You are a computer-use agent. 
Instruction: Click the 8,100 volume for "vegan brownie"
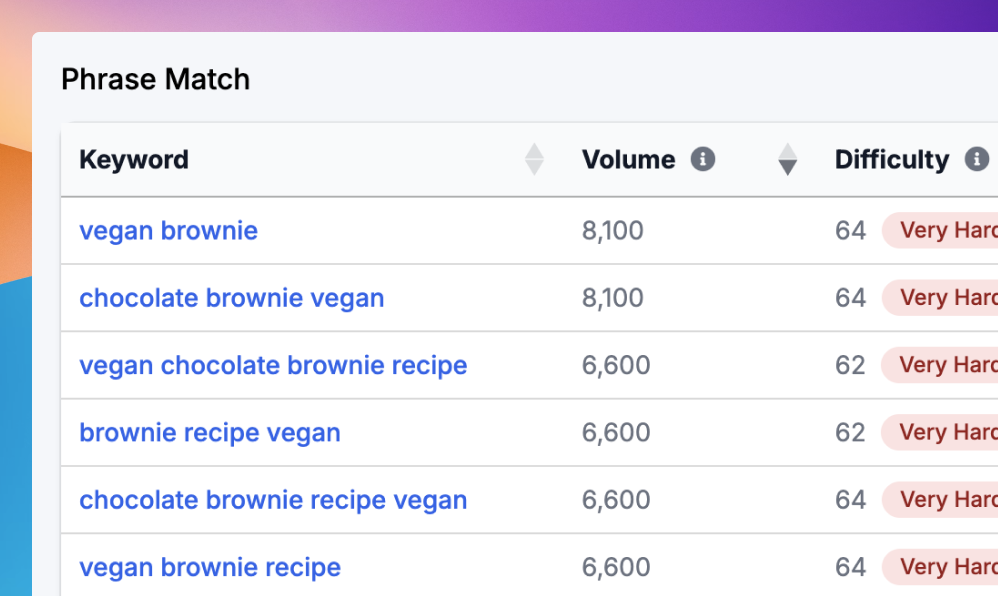(612, 231)
